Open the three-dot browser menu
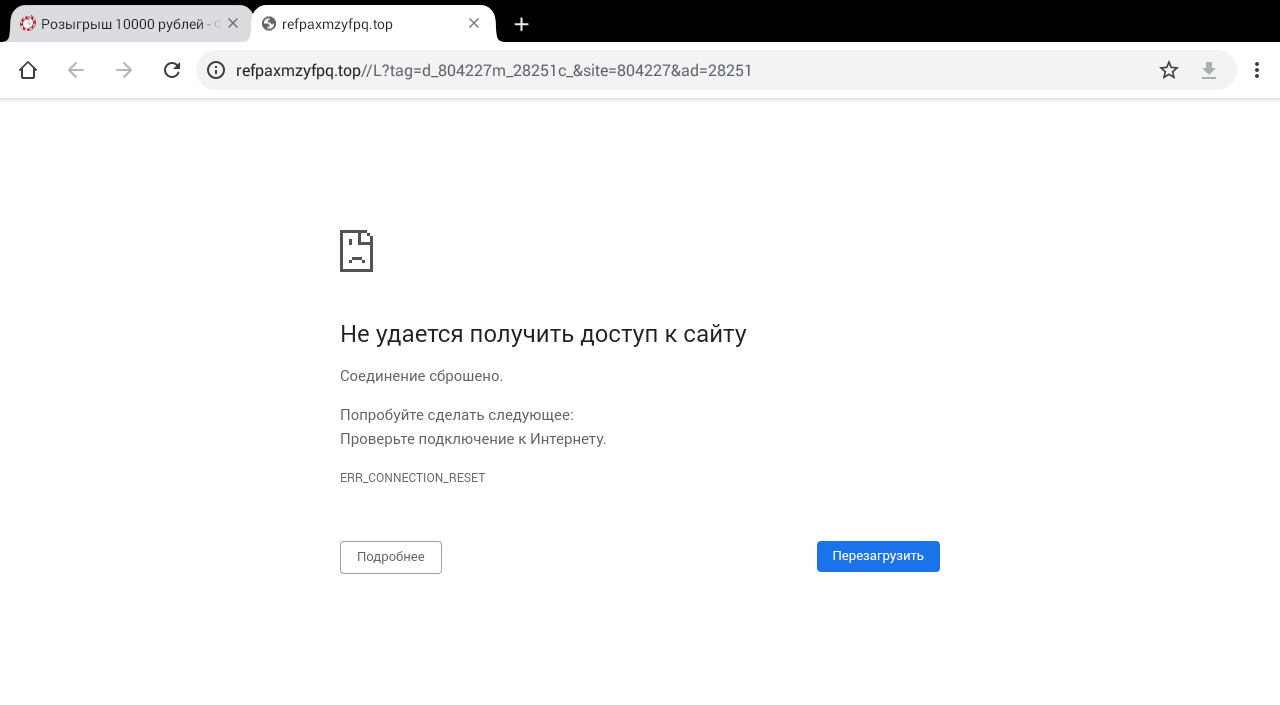Screen dimensions: 1280x705 1257,70
